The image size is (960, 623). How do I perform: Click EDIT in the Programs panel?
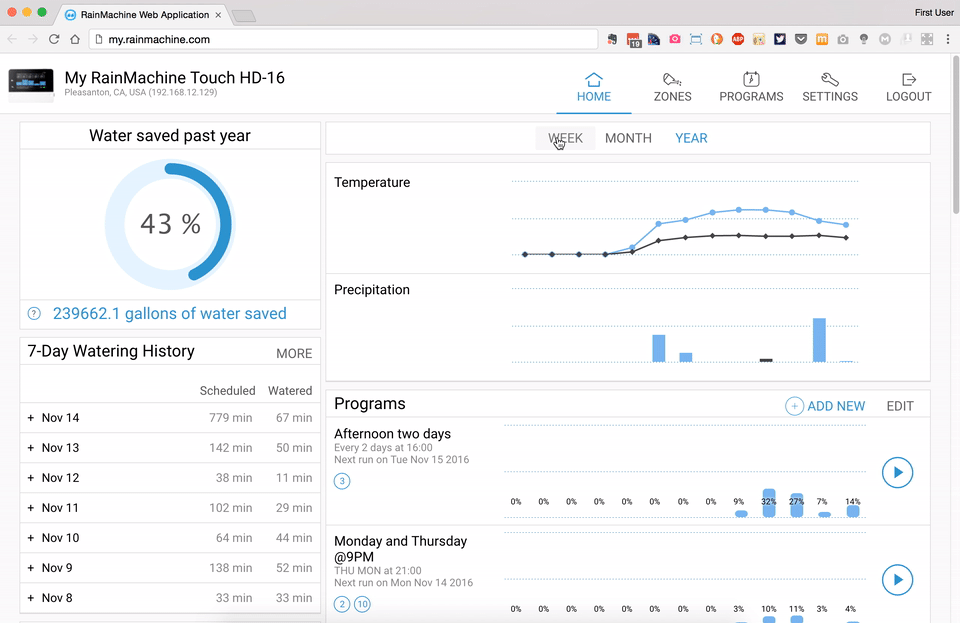(899, 406)
